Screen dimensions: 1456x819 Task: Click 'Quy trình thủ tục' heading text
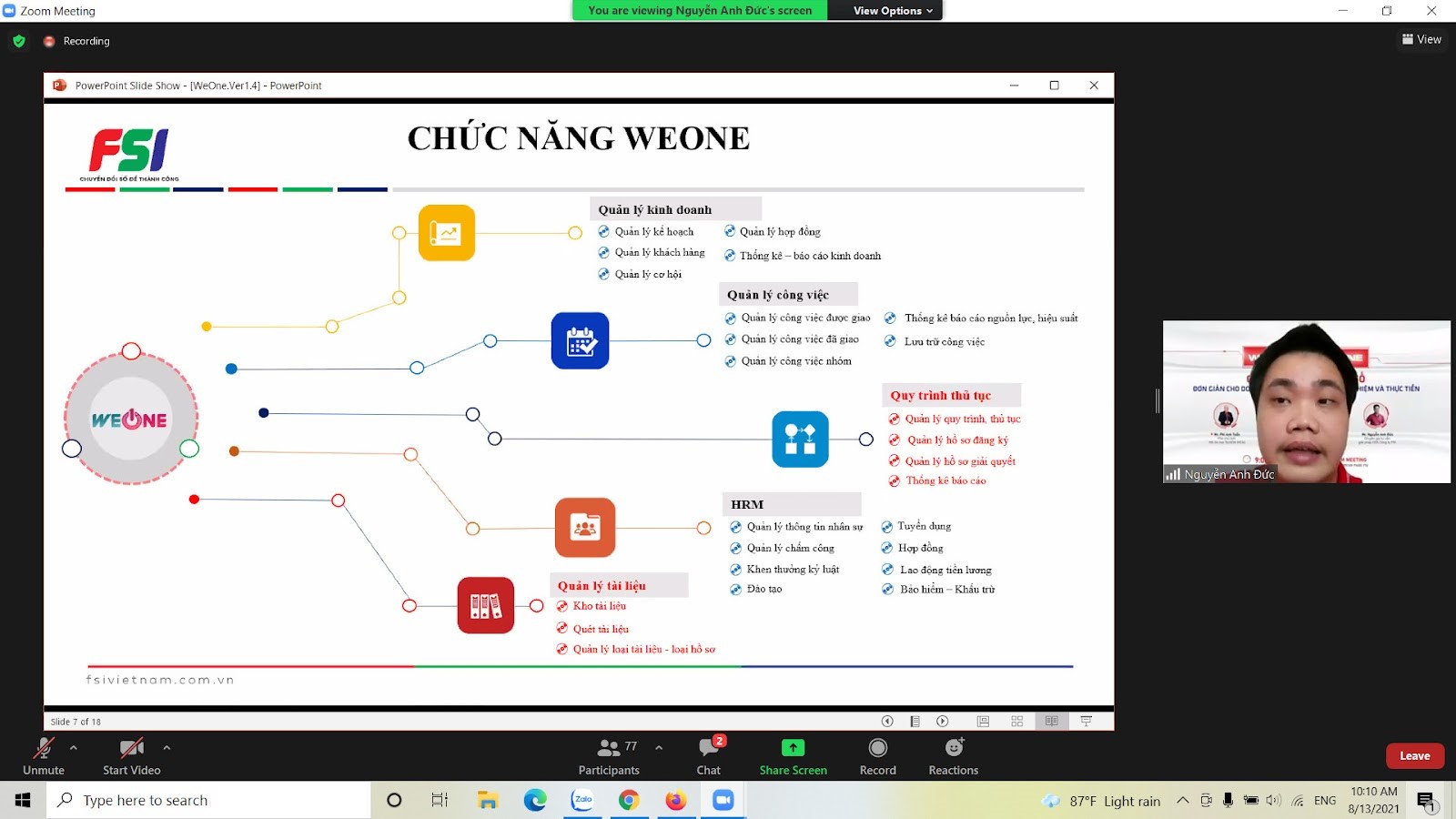[941, 395]
